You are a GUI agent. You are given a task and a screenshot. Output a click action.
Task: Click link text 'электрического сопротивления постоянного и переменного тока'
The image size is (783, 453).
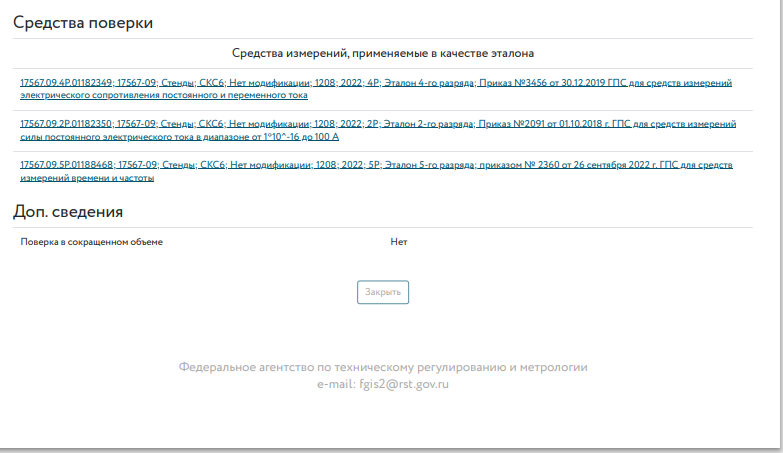click(163, 96)
